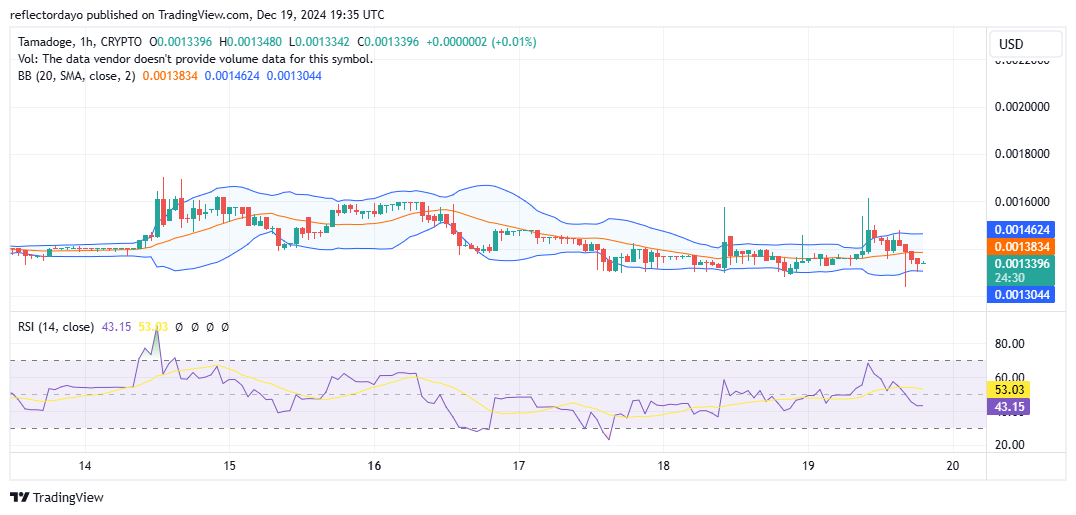Click the orange 0.0013834 basis price label
The width and height of the screenshot is (1076, 515).
coord(1019,247)
